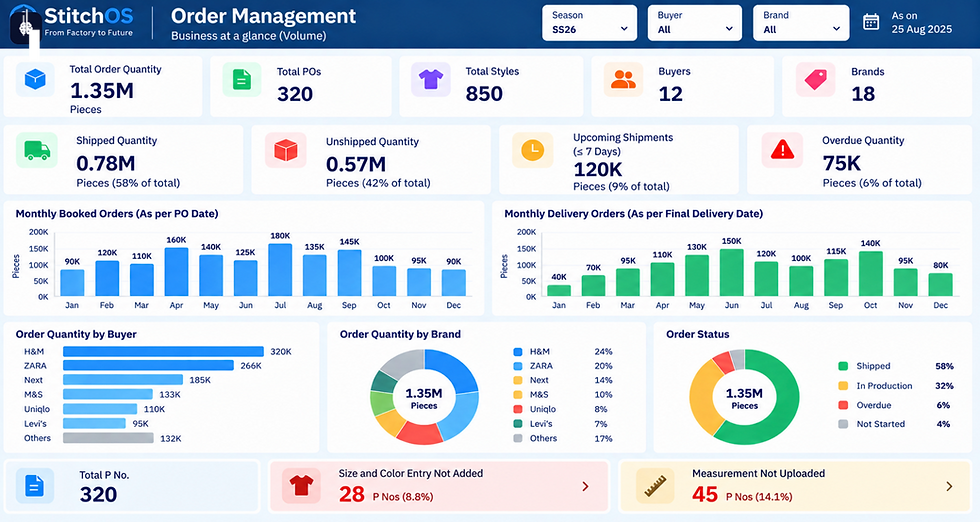
Task: Click the orange people Buyers icon
Action: pyautogui.click(x=623, y=79)
